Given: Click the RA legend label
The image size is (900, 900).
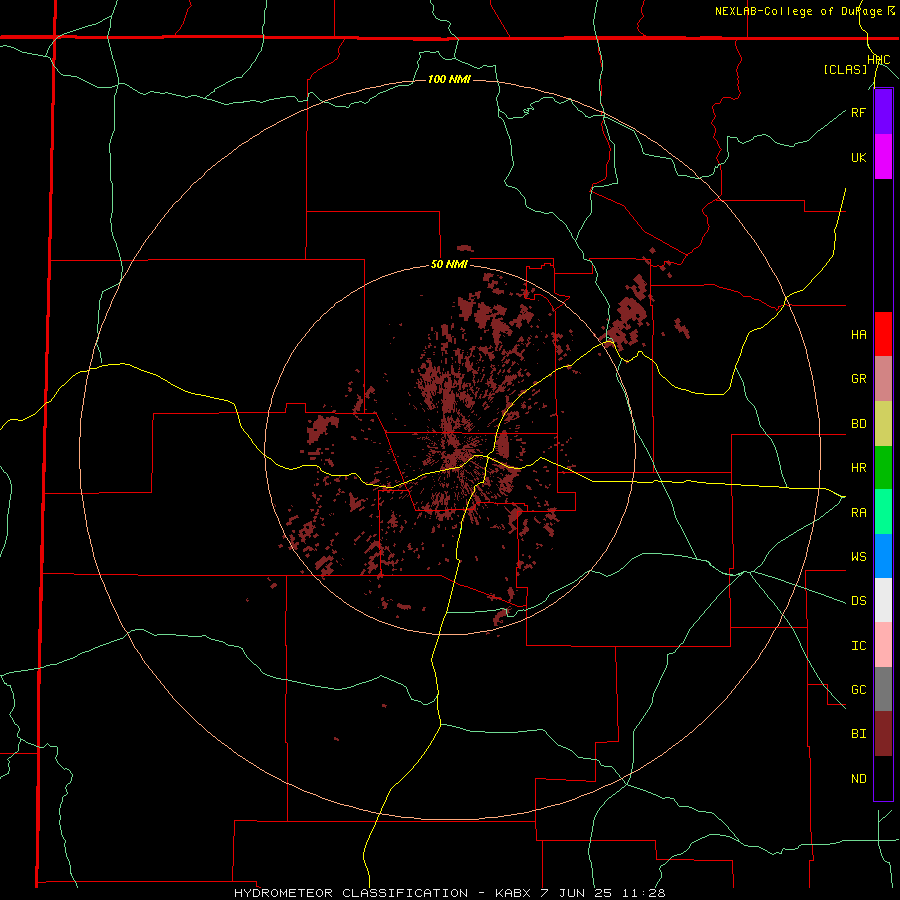Looking at the screenshot, I should (858, 512).
